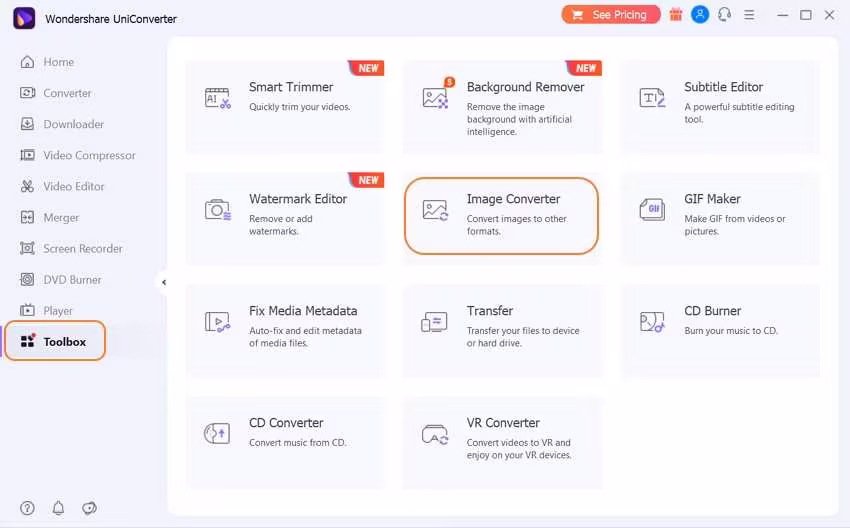Open the Watermark Editor title
The image size is (850, 528).
[x=298, y=199]
